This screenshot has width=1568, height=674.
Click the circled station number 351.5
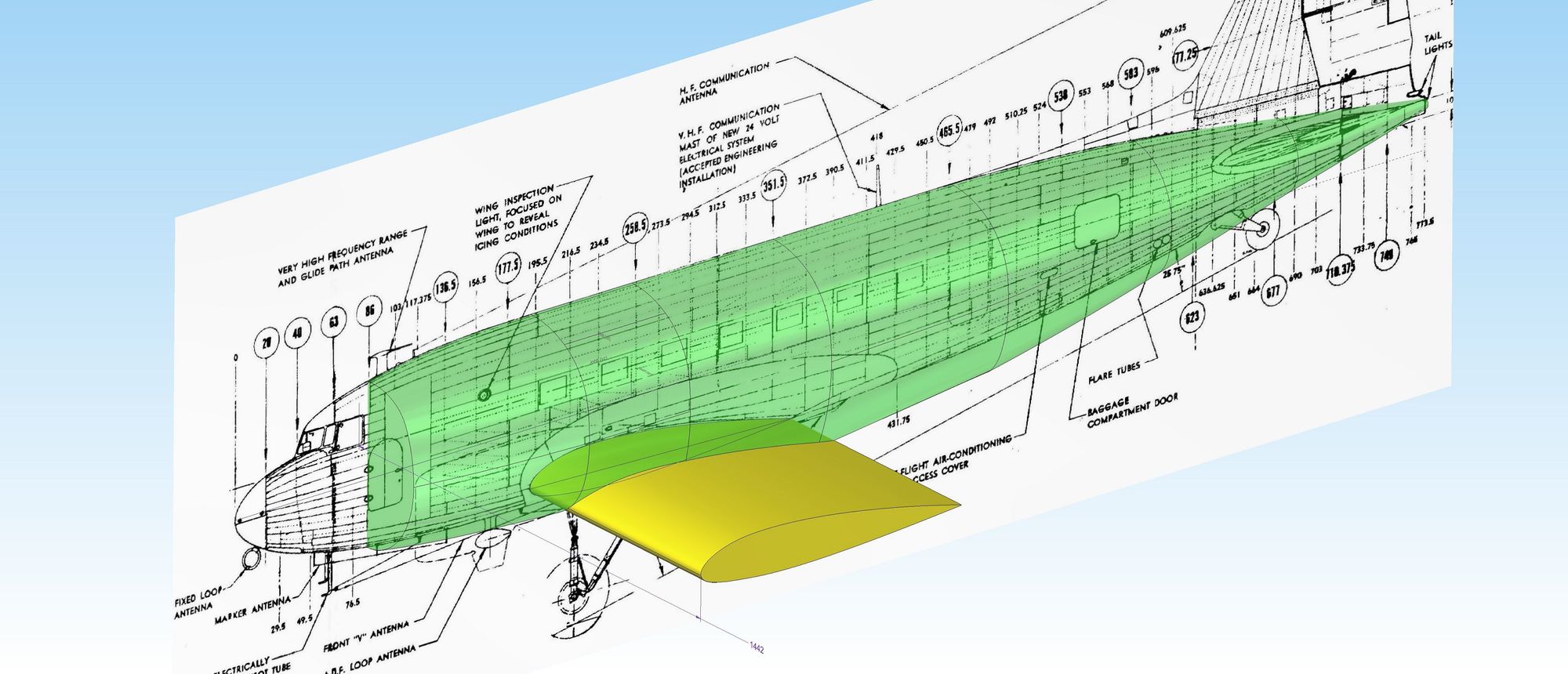coord(775,185)
